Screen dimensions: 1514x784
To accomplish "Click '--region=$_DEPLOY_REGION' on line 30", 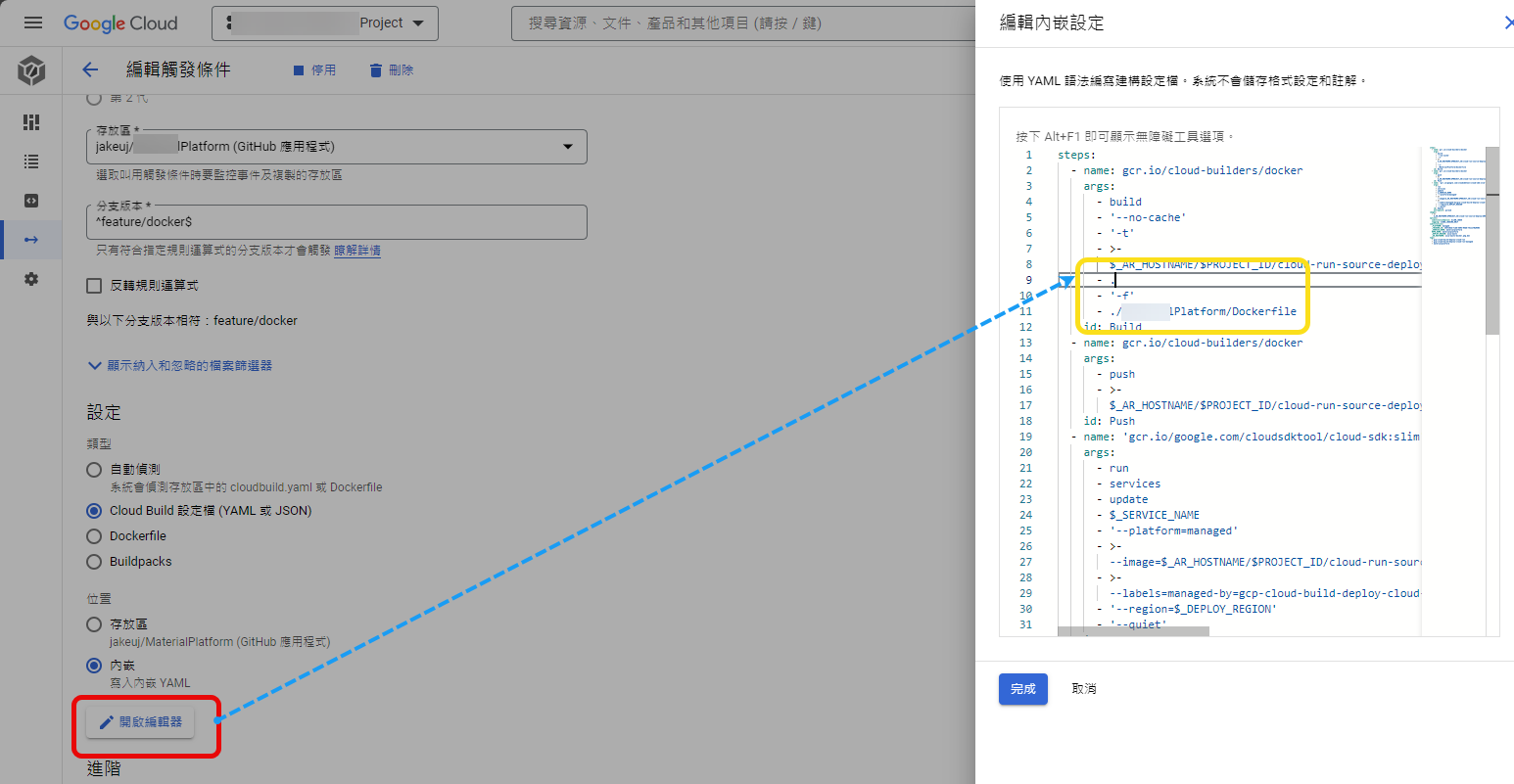I will tap(1193, 609).
